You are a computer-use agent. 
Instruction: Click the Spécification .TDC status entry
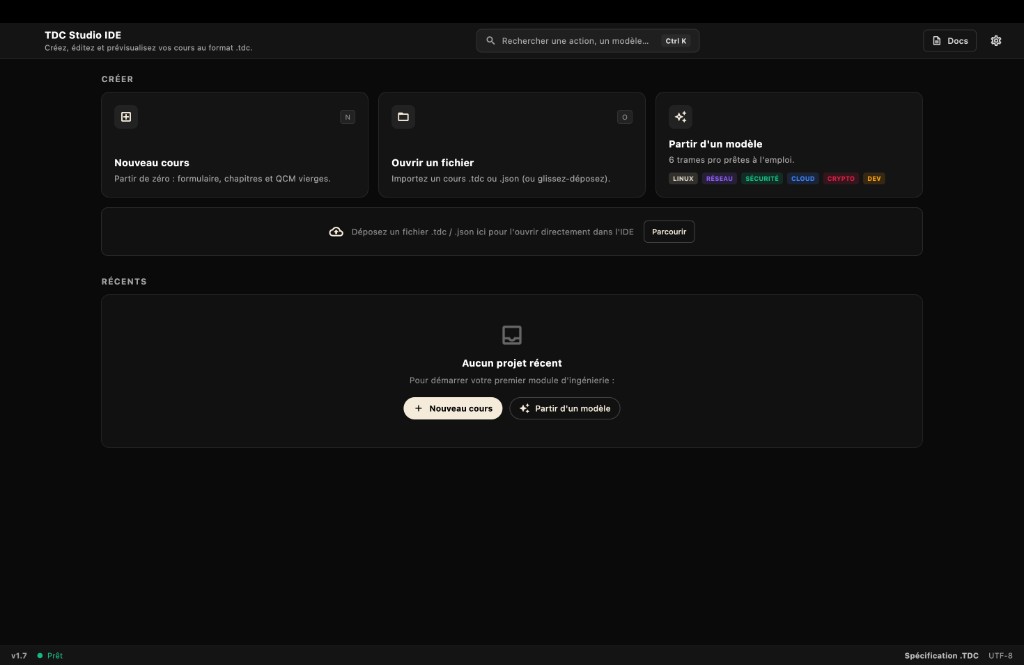[x=941, y=655]
